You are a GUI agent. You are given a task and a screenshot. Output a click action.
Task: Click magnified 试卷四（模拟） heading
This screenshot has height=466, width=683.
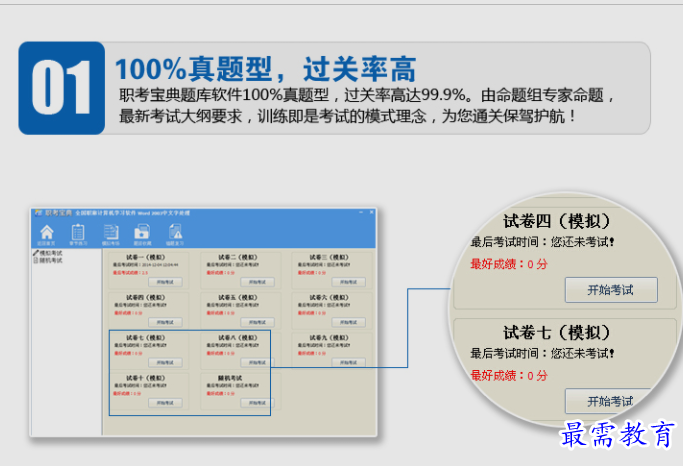[x=557, y=221]
